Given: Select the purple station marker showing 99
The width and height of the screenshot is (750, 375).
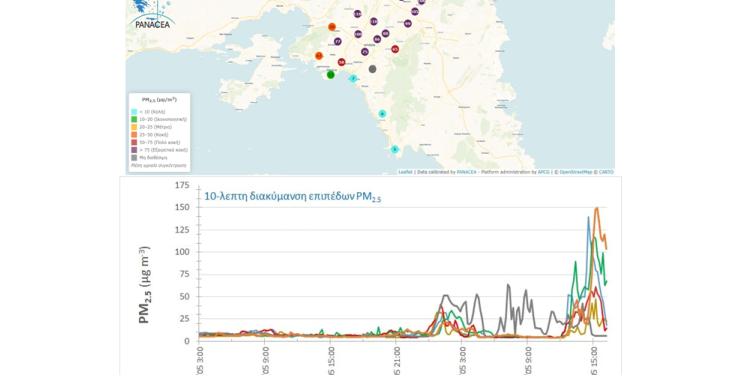Looking at the screenshot, I should pyautogui.click(x=408, y=23).
